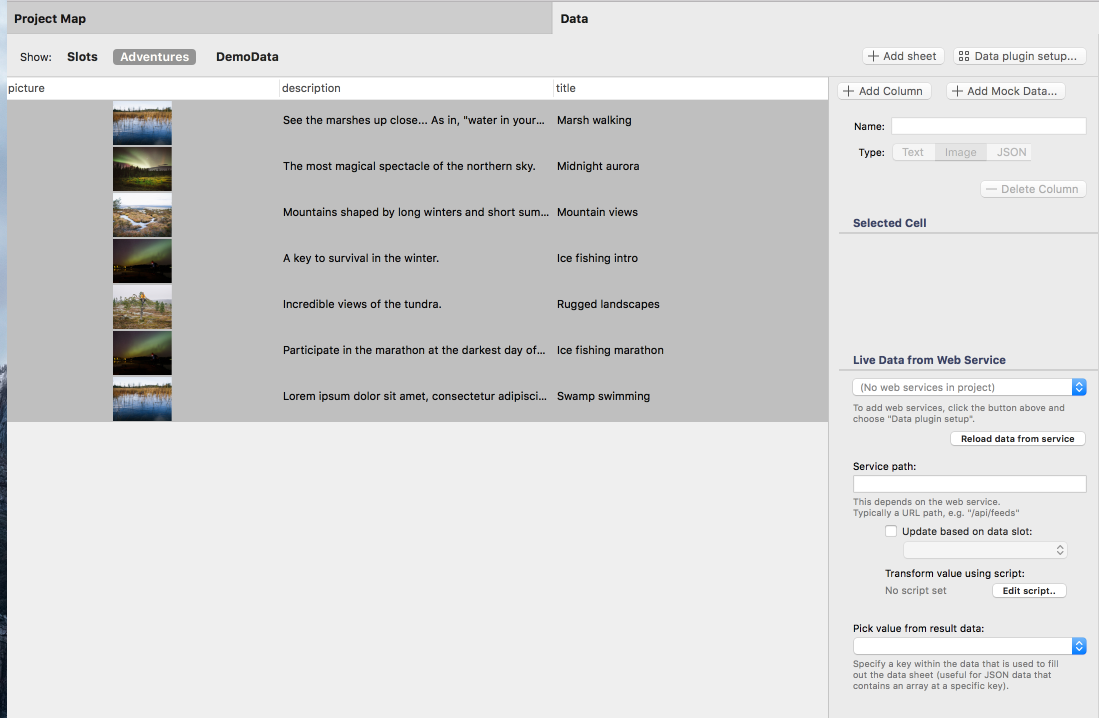This screenshot has width=1099, height=718.
Task: Select the Rugged landscapes picture thumbnail
Action: (x=142, y=307)
